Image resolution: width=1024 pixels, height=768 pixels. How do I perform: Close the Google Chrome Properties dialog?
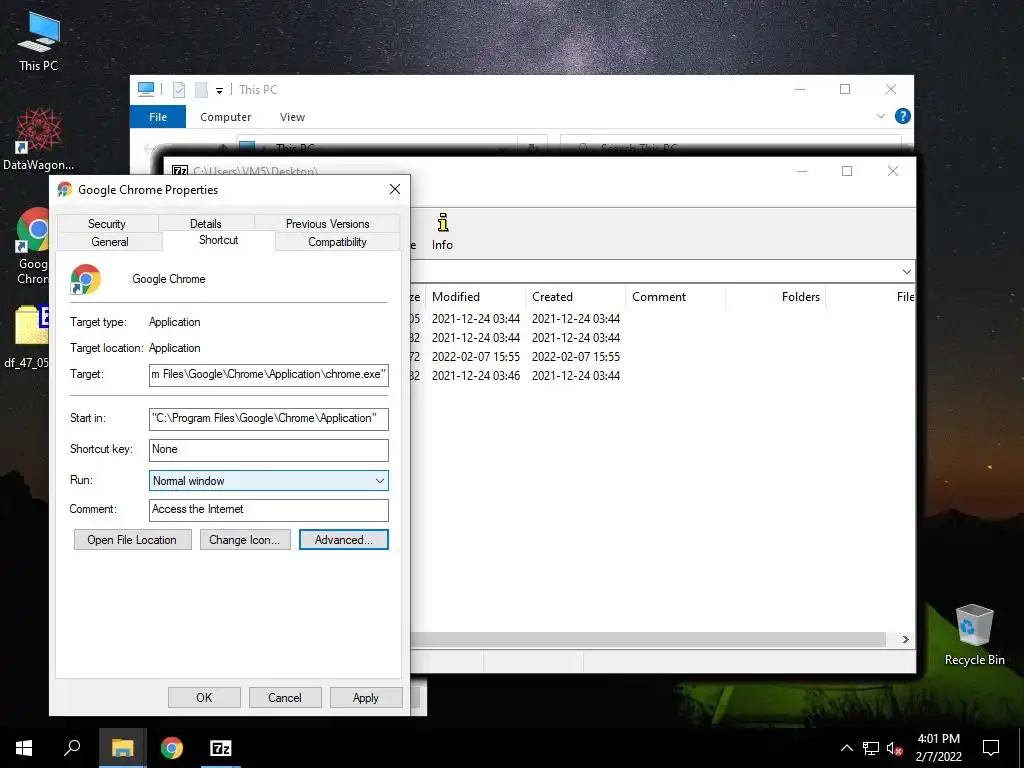tap(394, 189)
